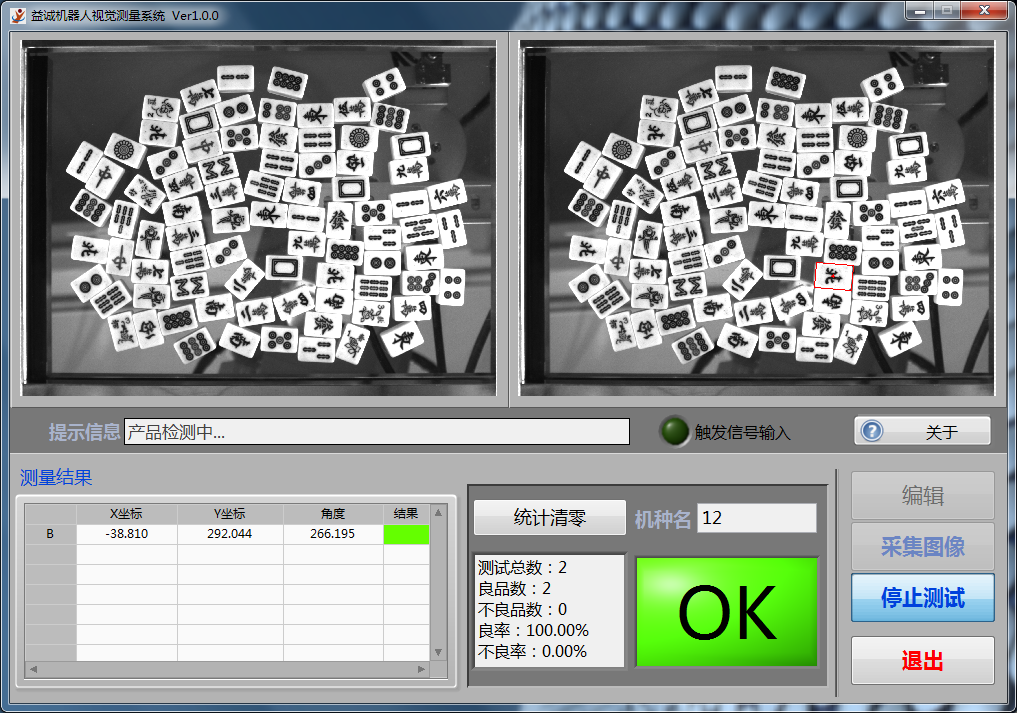Image resolution: width=1017 pixels, height=713 pixels.
Task: Click the green 结果 cell in row B
Action: click(x=406, y=534)
